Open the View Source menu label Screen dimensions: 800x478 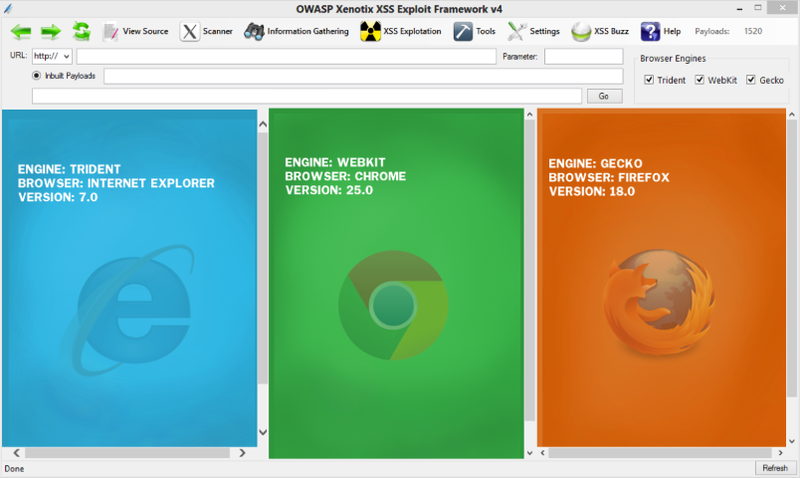click(145, 31)
